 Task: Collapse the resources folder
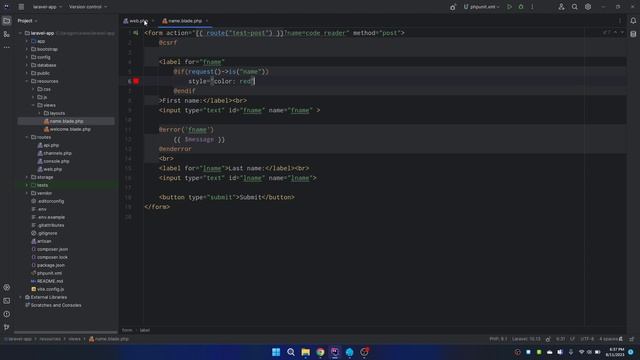[27, 81]
